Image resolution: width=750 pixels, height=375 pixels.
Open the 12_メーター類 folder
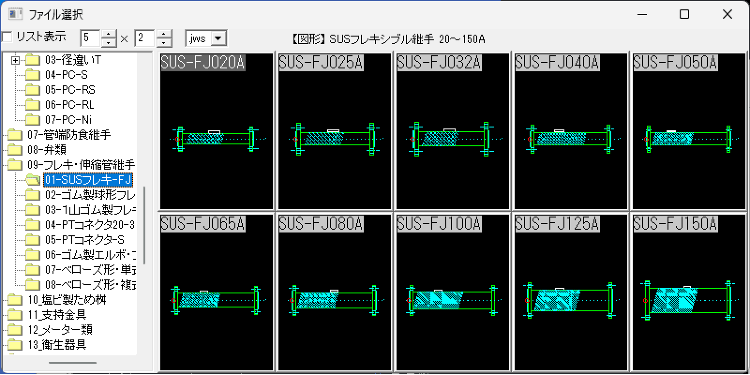[x=60, y=330]
